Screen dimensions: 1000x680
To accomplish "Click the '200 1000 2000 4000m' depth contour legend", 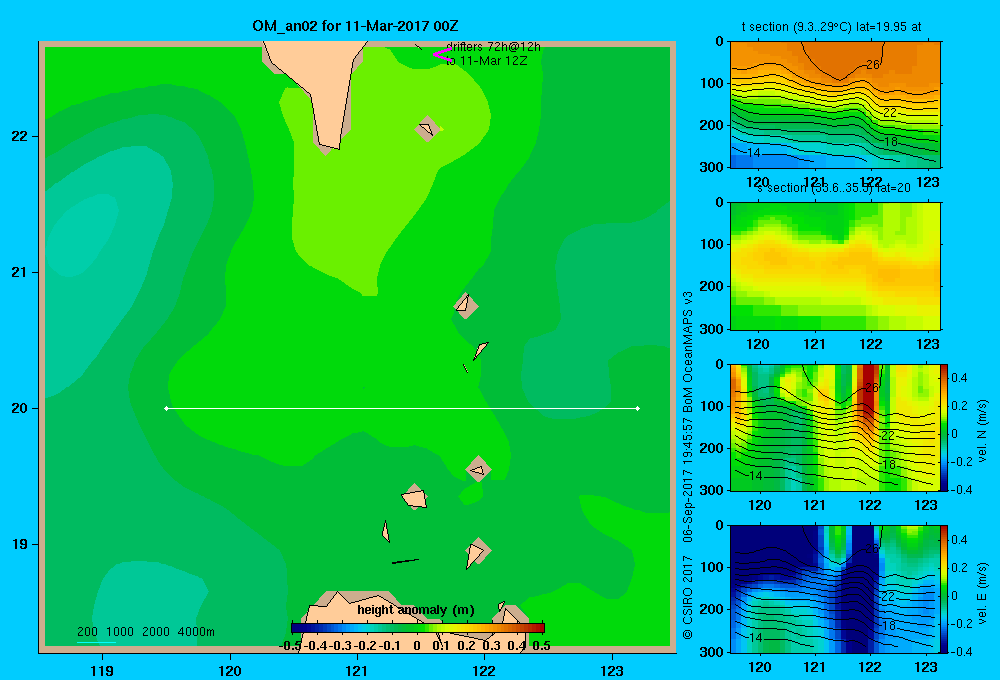I will pos(145,632).
